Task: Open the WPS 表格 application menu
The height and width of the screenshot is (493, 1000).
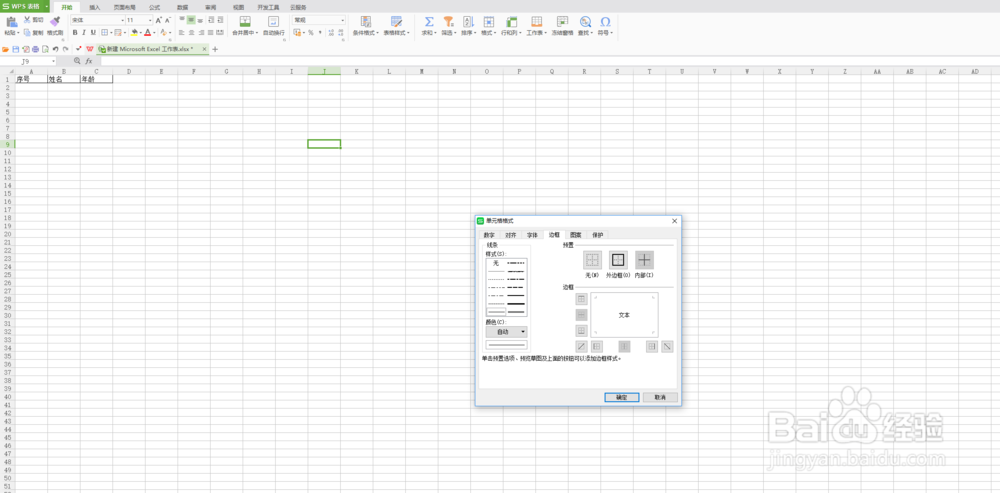Action: tap(25, 6)
